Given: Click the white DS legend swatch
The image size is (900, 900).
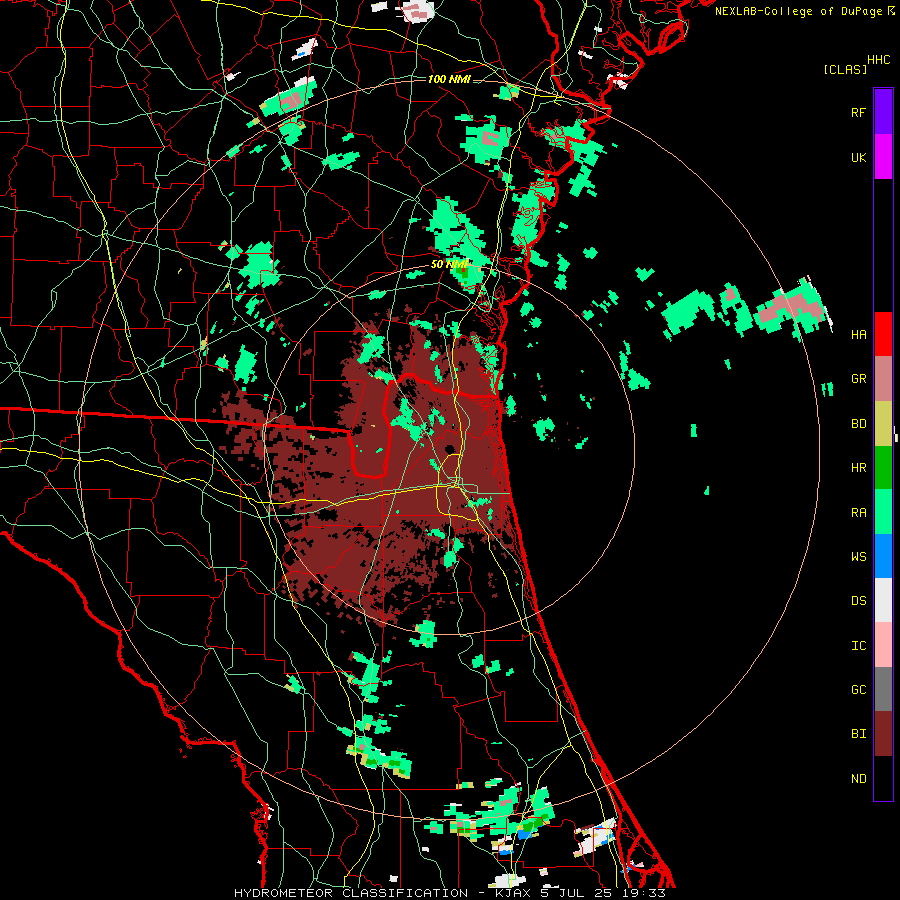Looking at the screenshot, I should [x=883, y=600].
